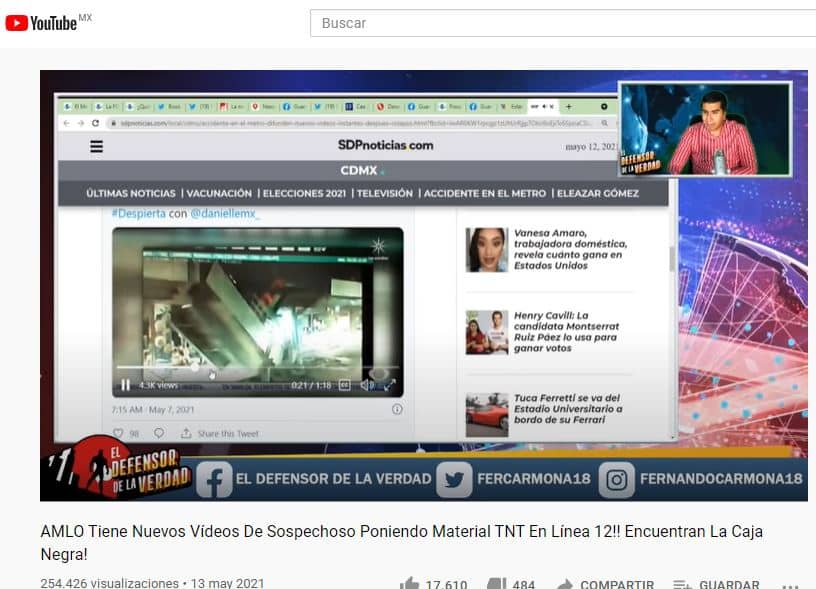
Task: Open the Henry Cavill candidata Montserrat headline
Action: click(567, 332)
